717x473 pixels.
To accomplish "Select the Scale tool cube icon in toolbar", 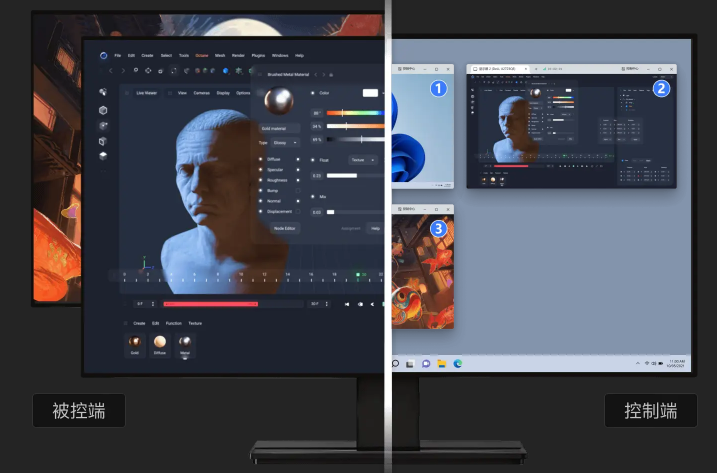I will click(161, 71).
